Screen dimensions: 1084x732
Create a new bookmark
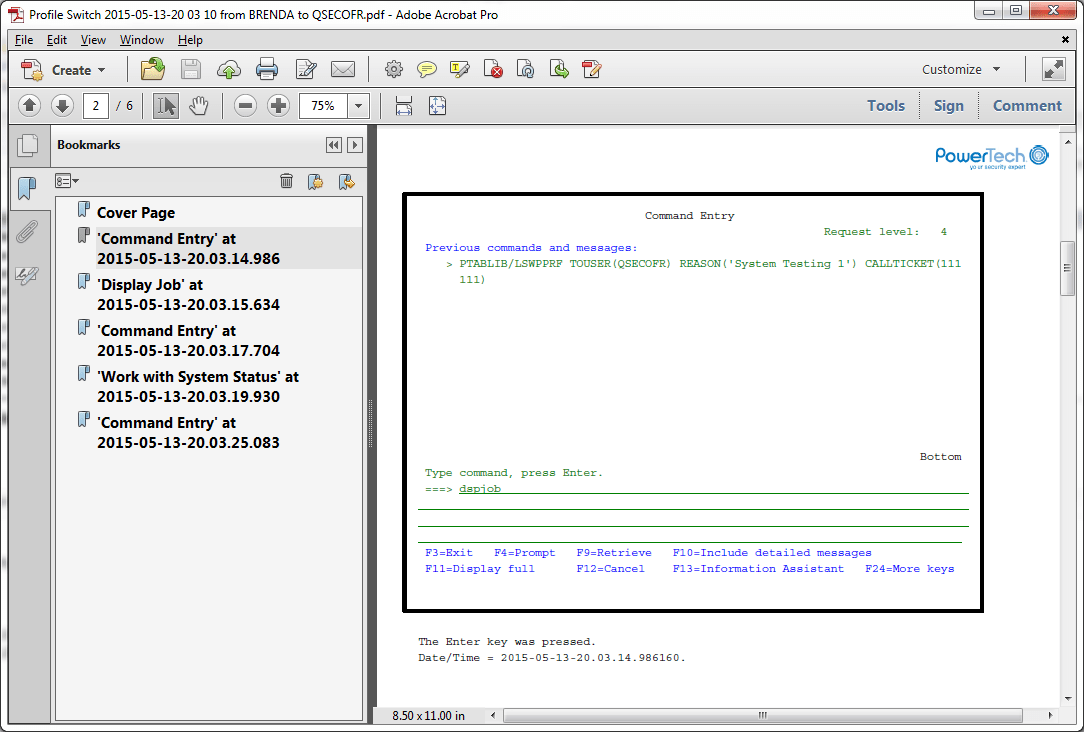[317, 181]
